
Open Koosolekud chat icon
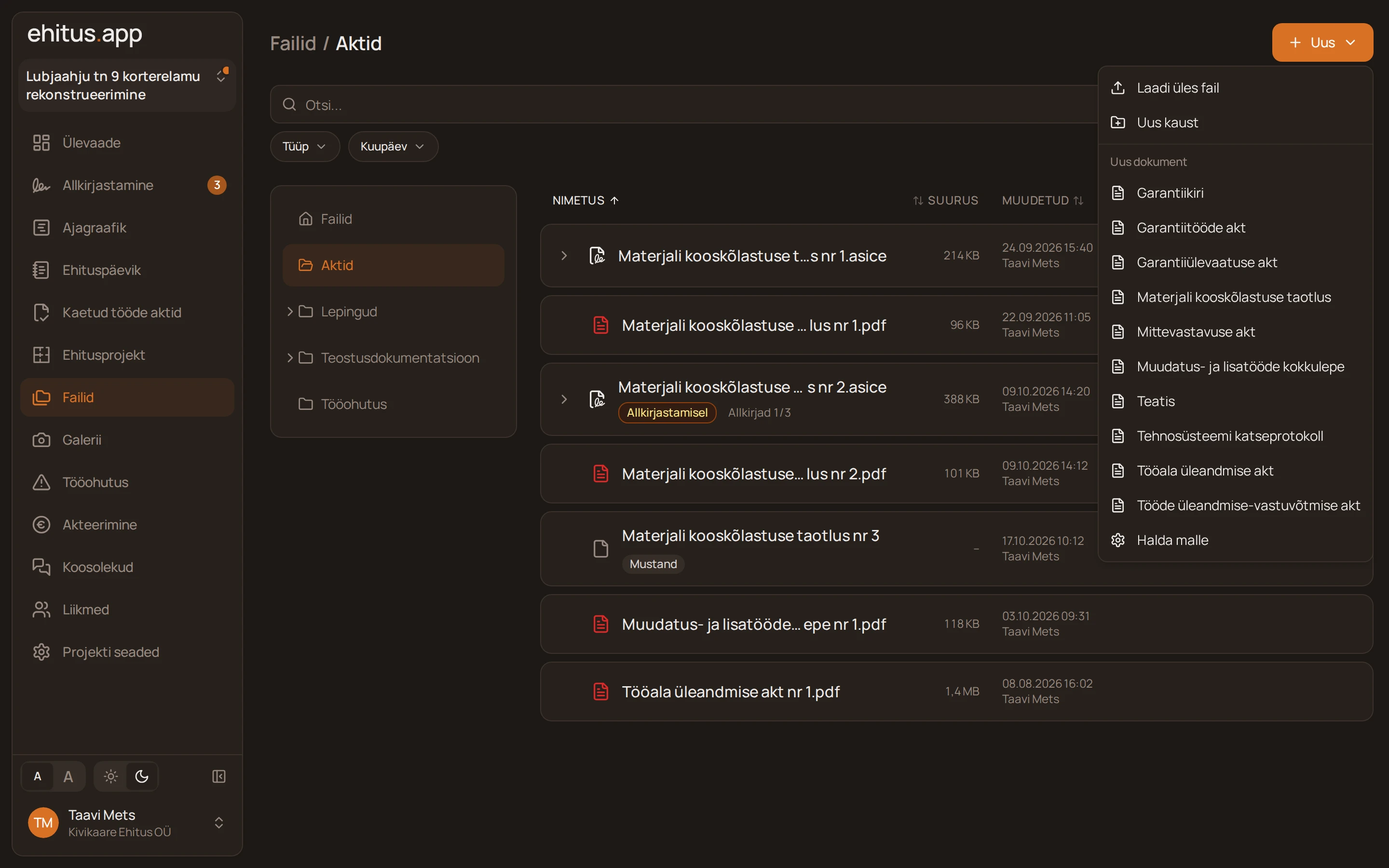pyautogui.click(x=41, y=567)
